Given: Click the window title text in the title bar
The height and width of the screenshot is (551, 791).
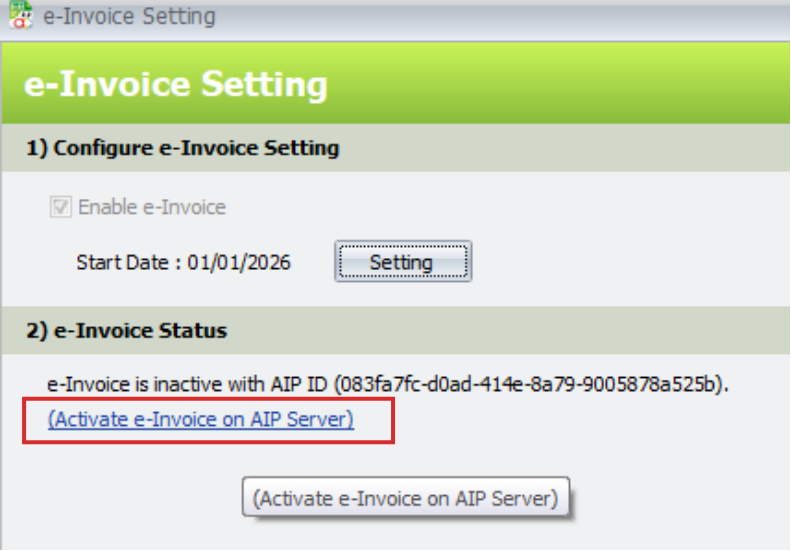Looking at the screenshot, I should pyautogui.click(x=130, y=16).
